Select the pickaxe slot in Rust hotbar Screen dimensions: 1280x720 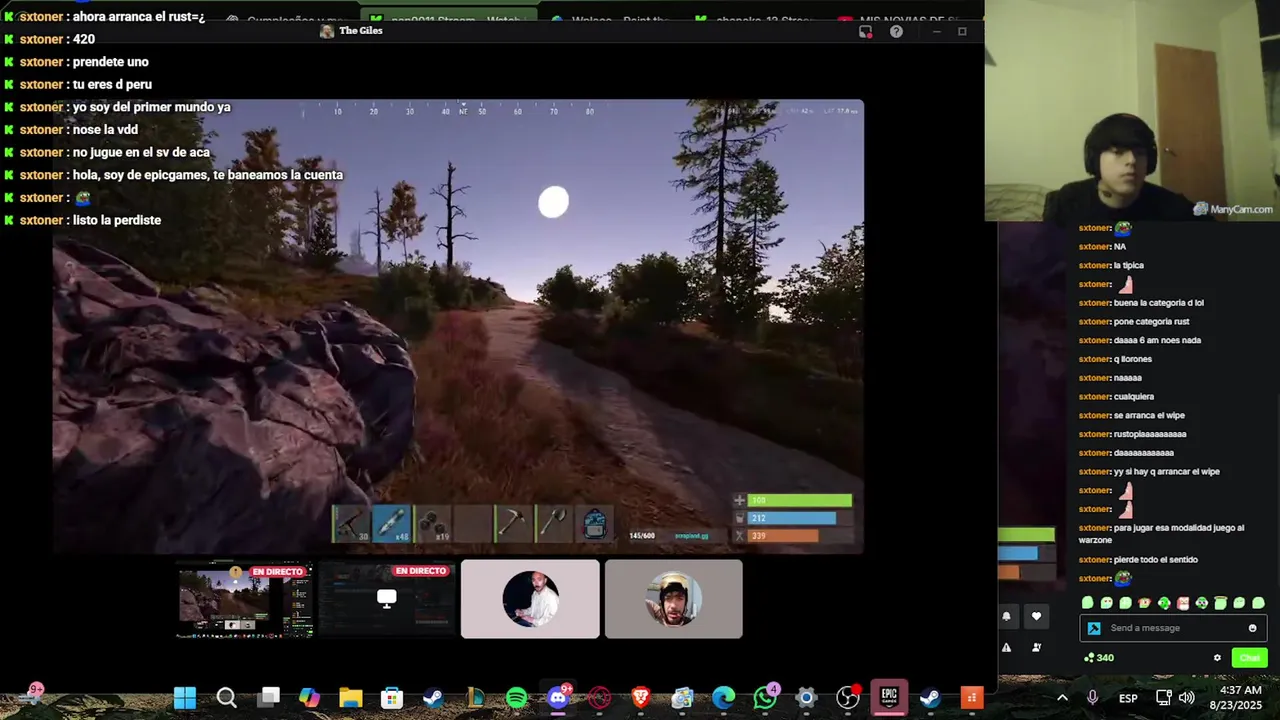pos(513,524)
